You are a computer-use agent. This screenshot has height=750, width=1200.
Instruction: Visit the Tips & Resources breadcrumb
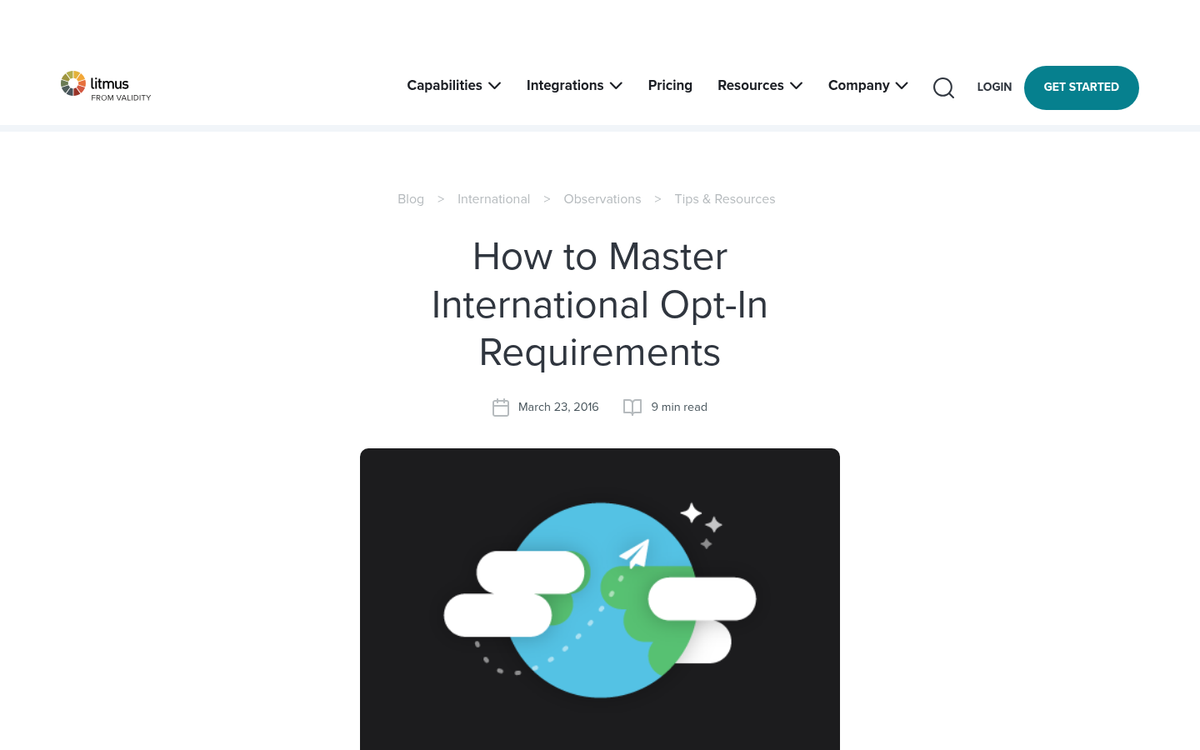tap(724, 199)
